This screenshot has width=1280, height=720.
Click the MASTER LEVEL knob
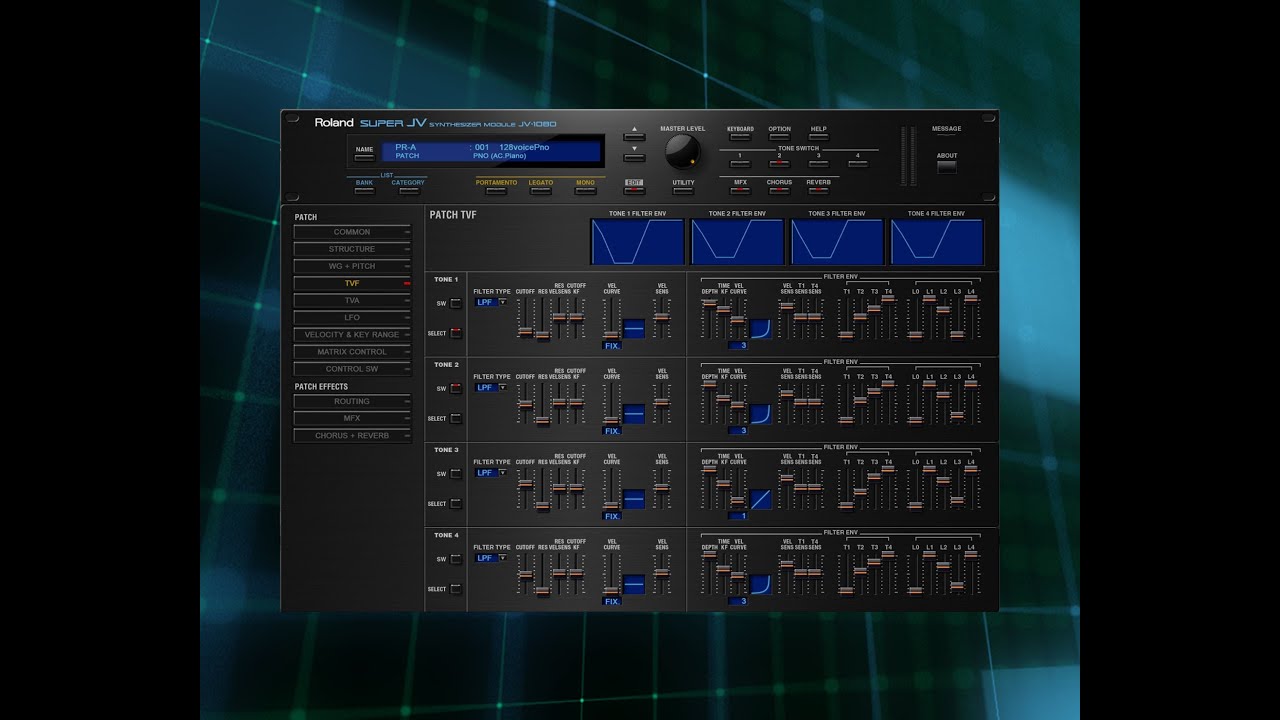(x=683, y=150)
